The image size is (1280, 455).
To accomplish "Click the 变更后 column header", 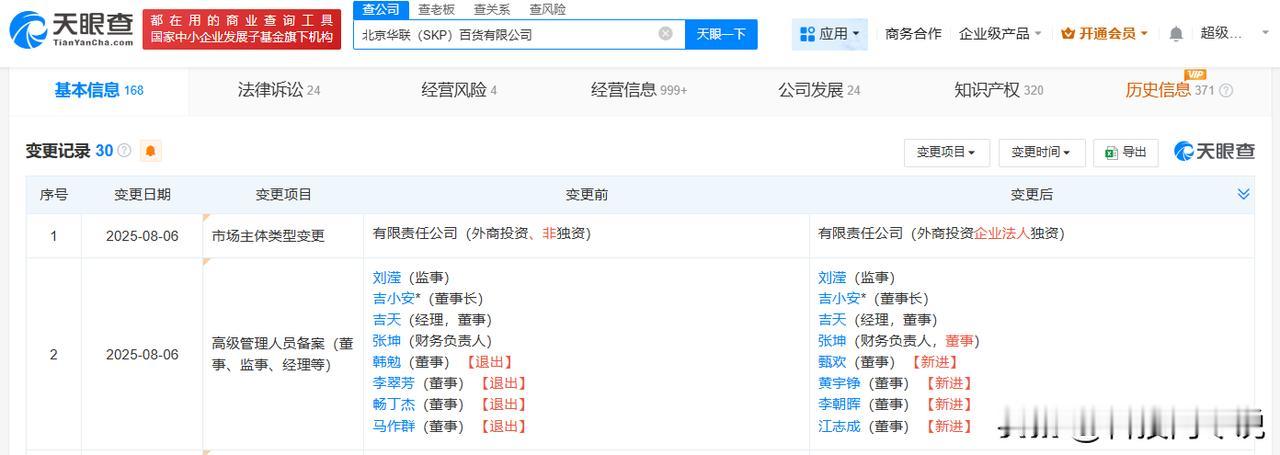I will 1031,195.
